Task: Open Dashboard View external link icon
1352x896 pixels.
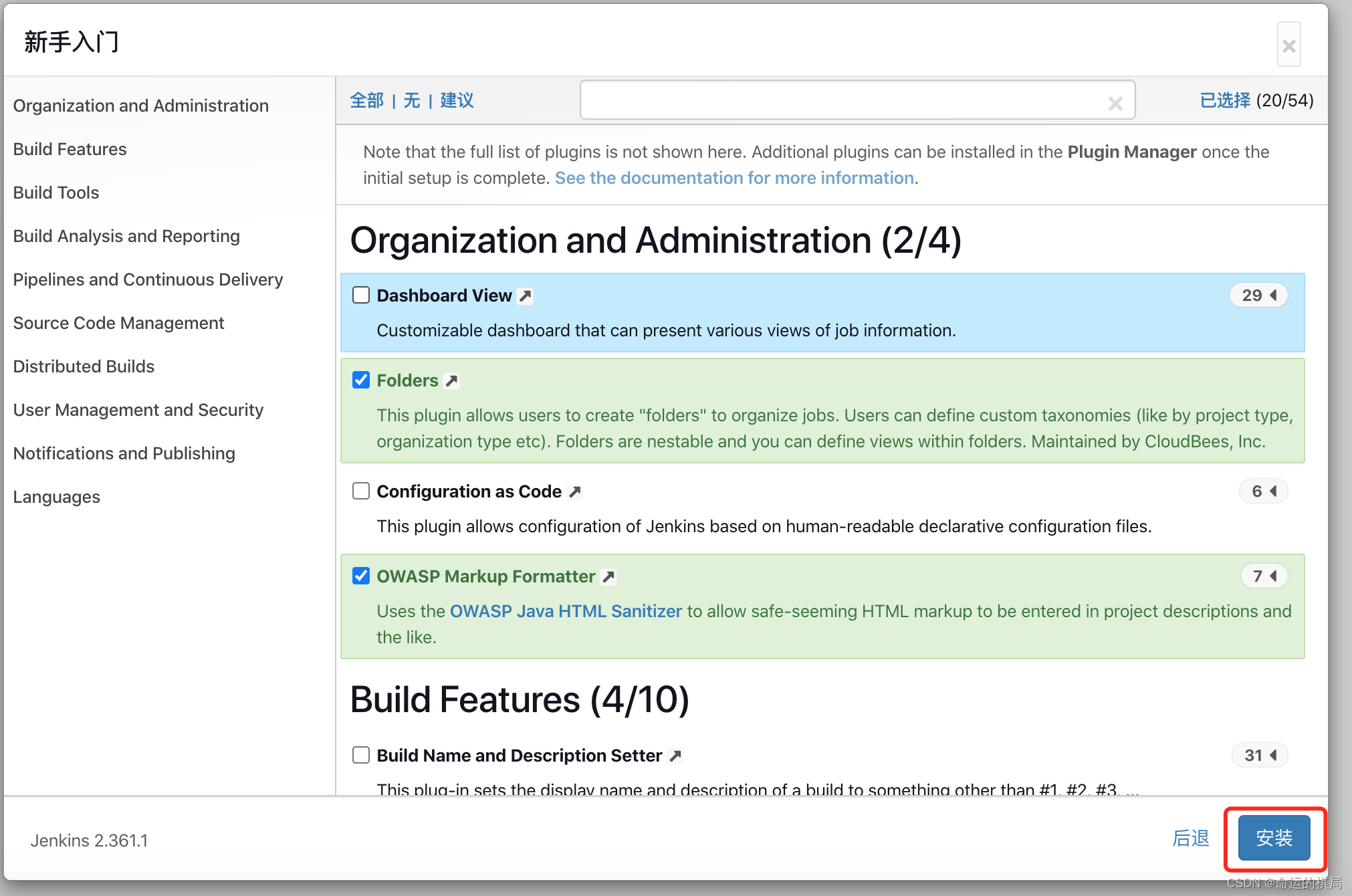Action: pyautogui.click(x=526, y=296)
